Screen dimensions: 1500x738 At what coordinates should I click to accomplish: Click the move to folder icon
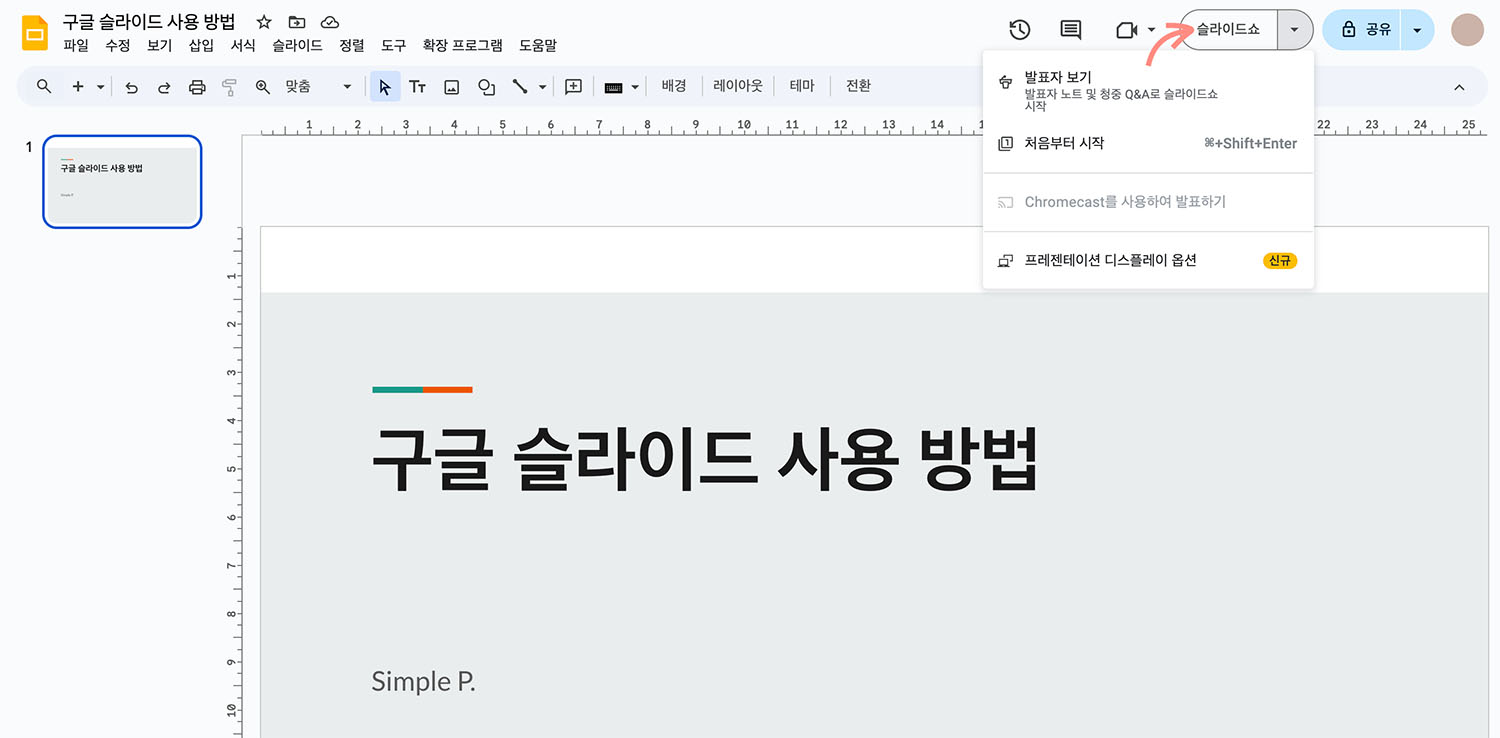[297, 22]
